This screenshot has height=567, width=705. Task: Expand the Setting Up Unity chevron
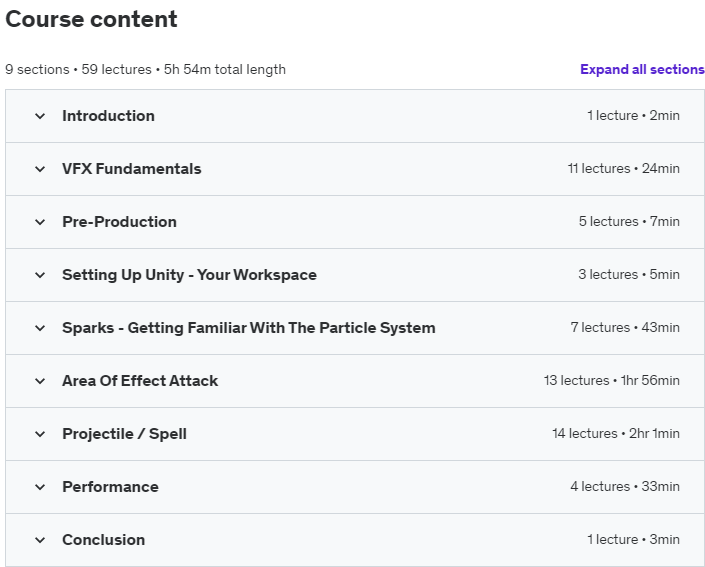(40, 275)
